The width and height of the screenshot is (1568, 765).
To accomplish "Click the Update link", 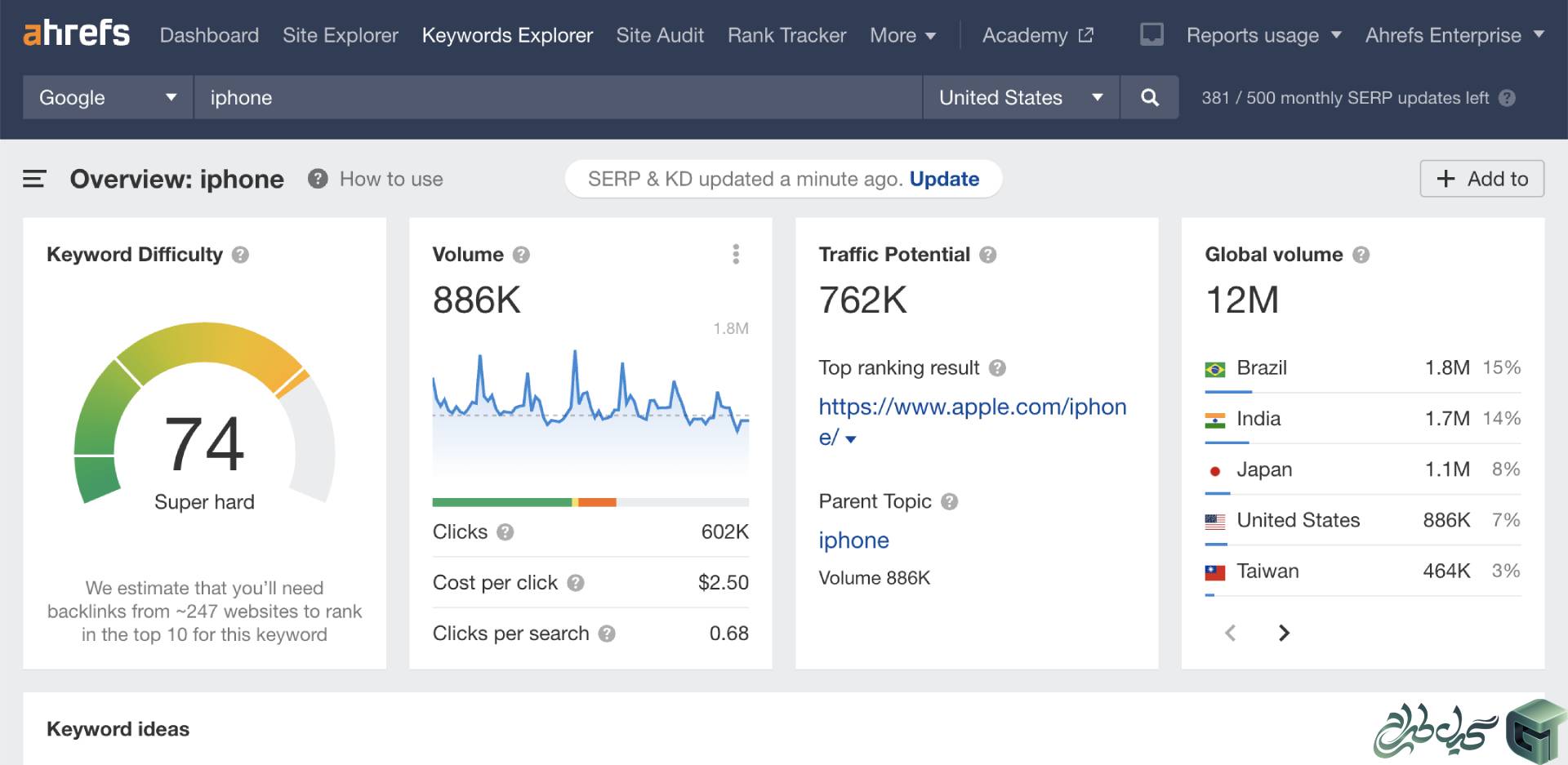I will tap(944, 179).
